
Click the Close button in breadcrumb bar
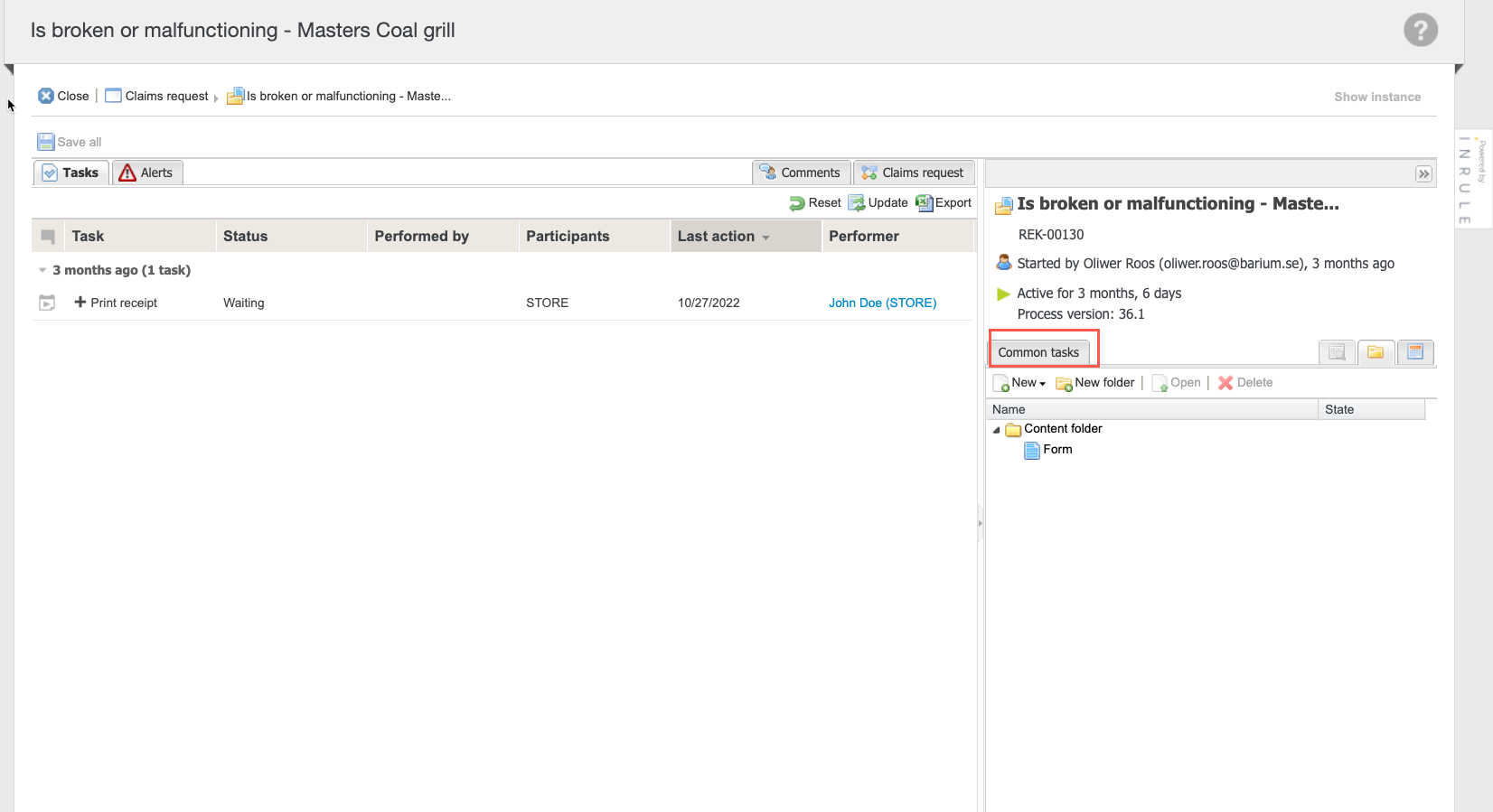pos(63,96)
